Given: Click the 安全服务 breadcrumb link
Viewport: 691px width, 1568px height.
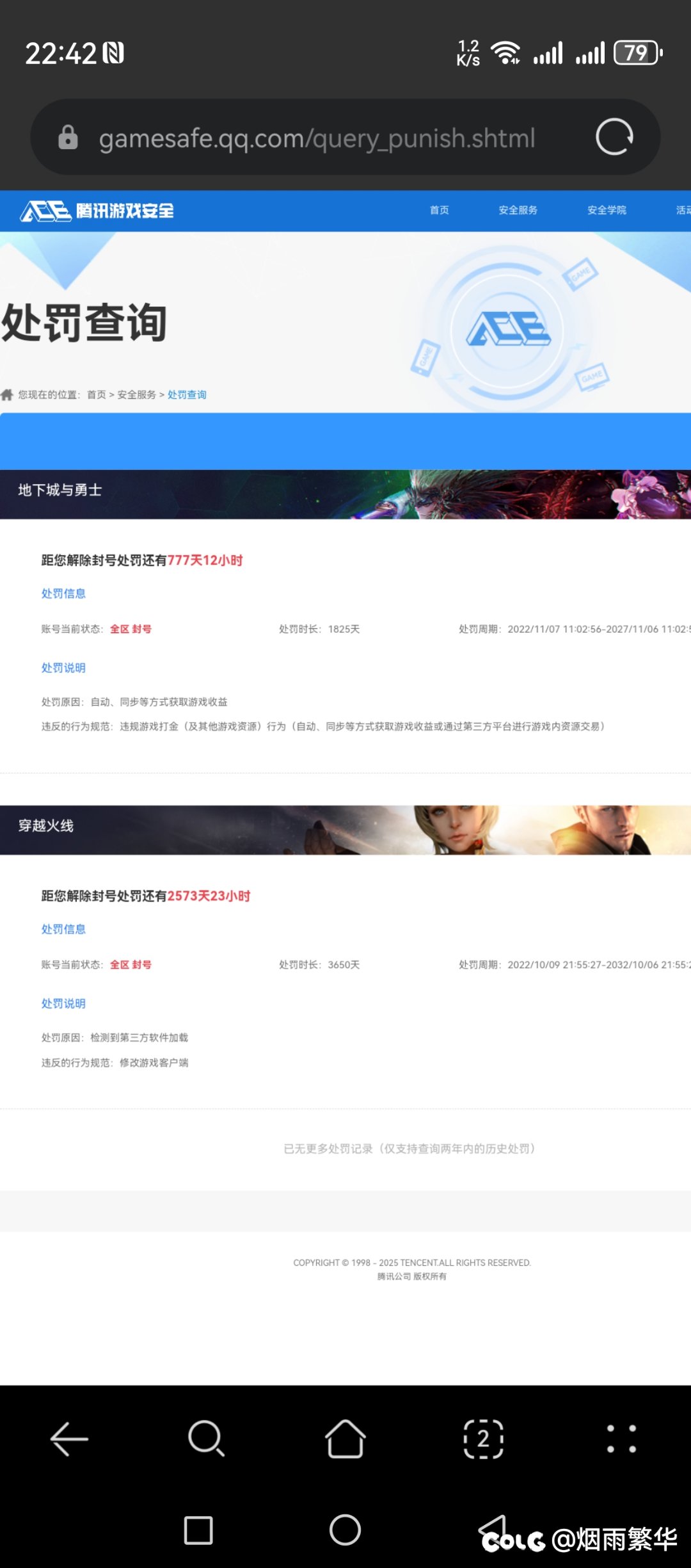Looking at the screenshot, I should click(136, 394).
